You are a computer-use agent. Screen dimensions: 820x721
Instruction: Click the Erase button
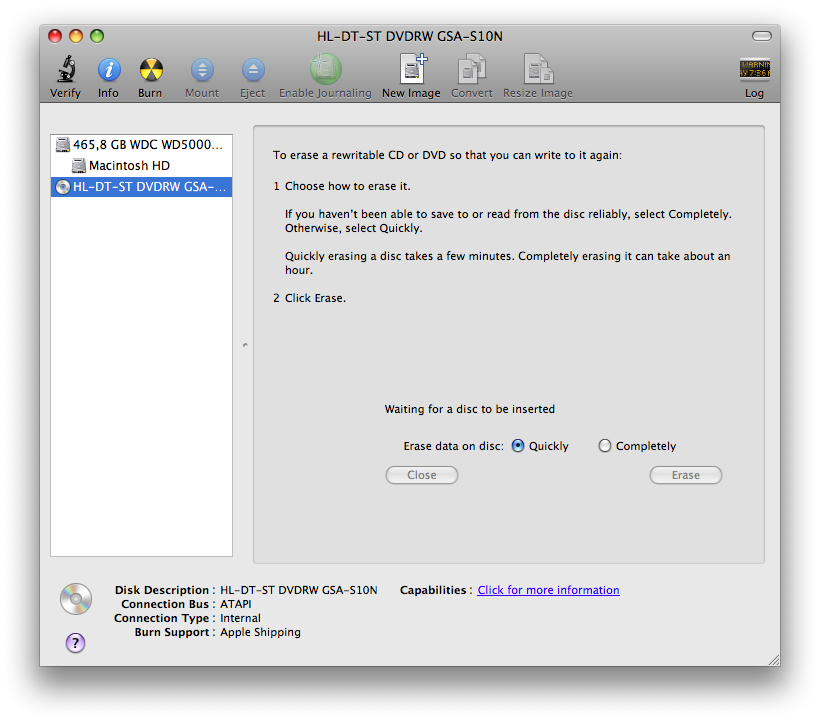686,475
